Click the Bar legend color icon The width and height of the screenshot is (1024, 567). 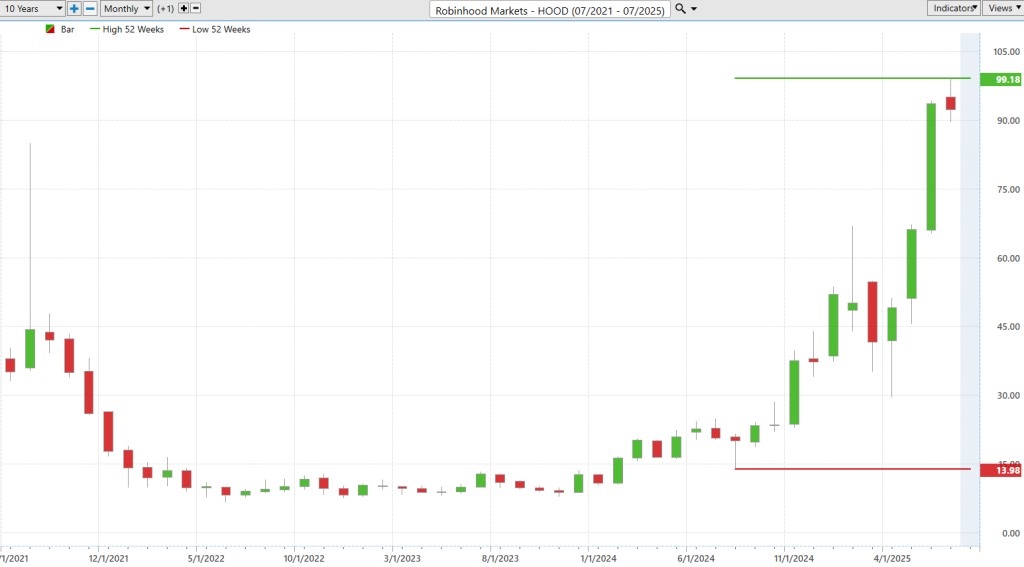tap(50, 29)
